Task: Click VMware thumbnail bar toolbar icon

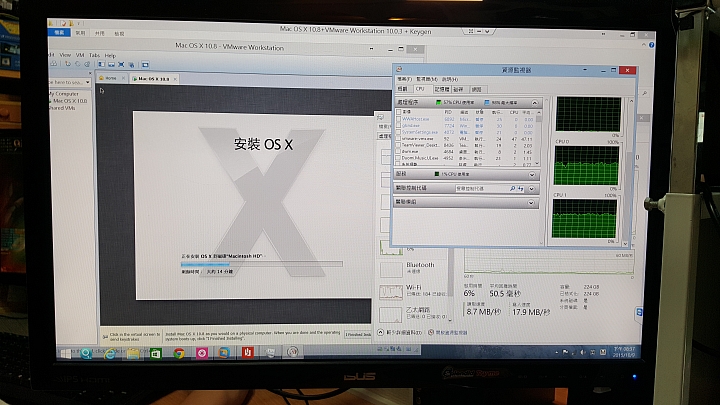Action: click(112, 64)
